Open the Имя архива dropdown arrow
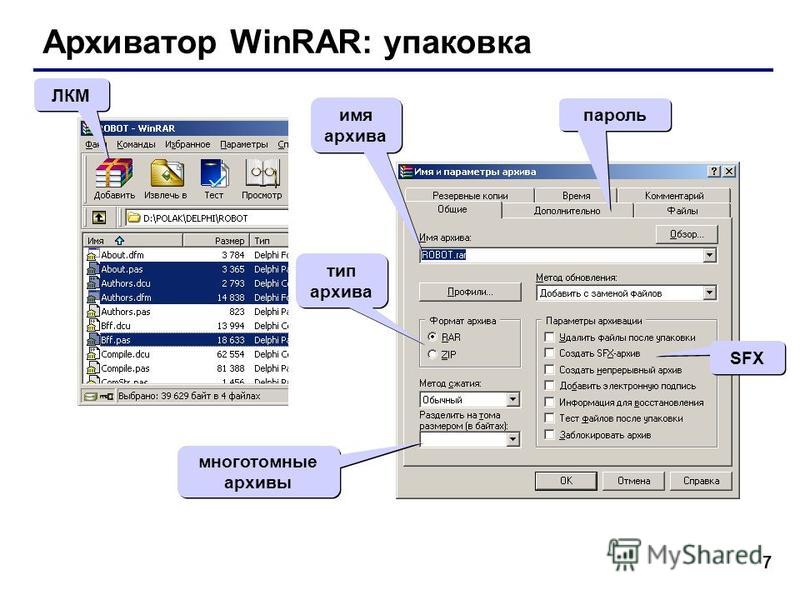 pos(709,255)
